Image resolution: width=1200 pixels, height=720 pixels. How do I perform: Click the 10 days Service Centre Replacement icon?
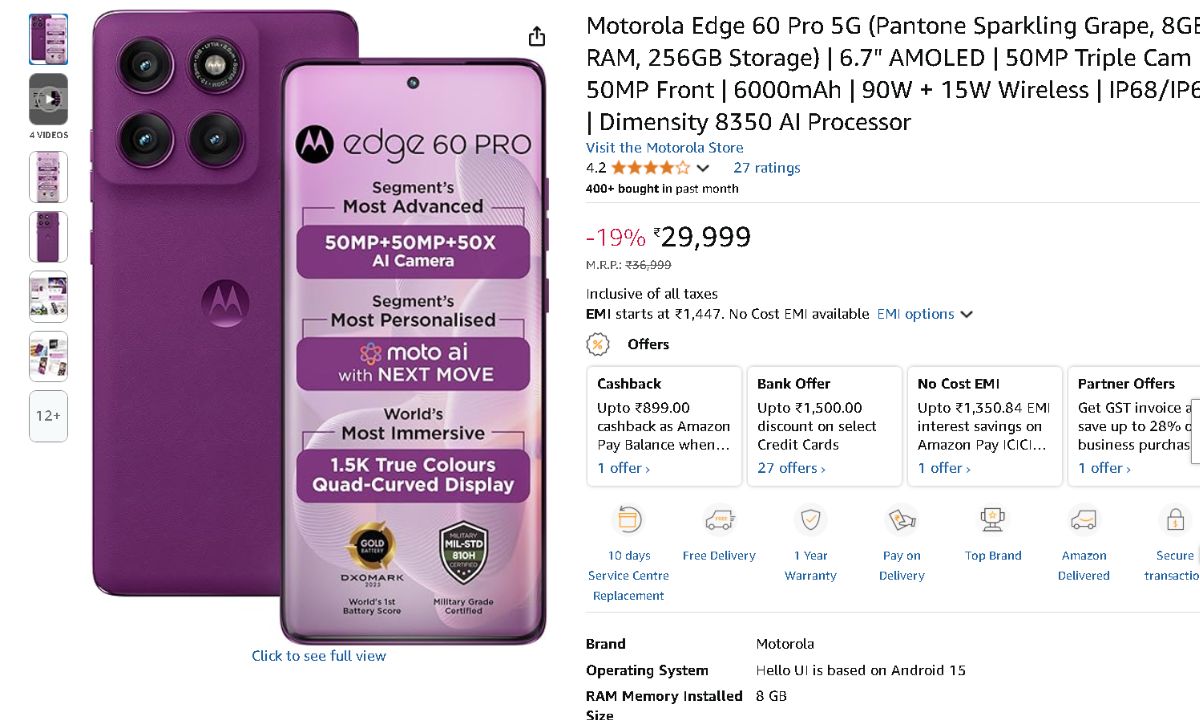[628, 520]
